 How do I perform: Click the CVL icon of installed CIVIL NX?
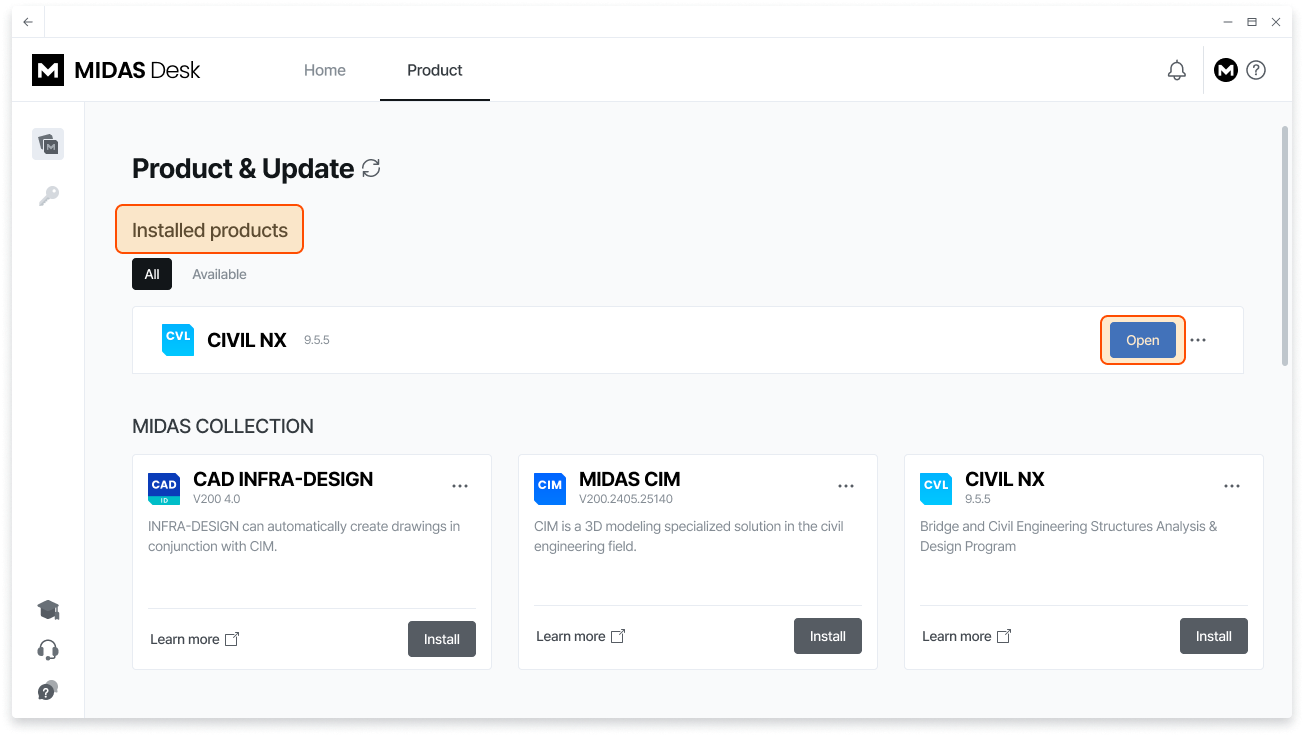178,340
